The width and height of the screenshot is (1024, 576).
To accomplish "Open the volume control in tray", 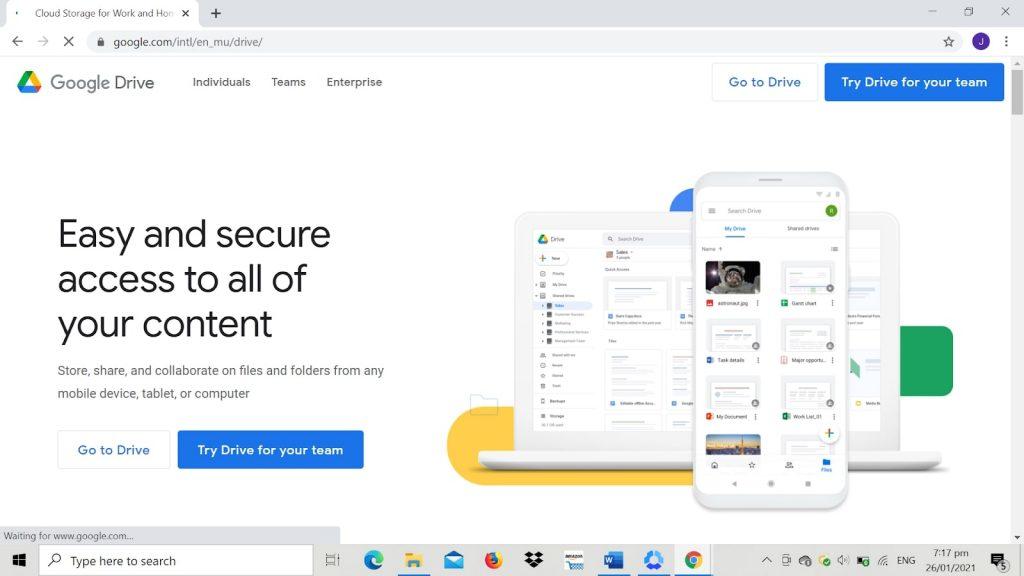I will coord(843,560).
